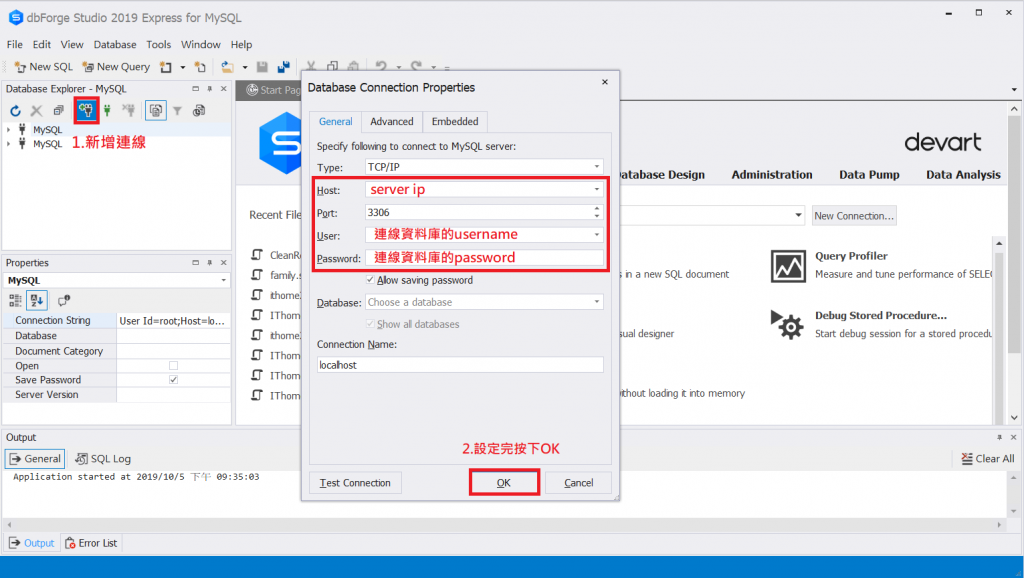
Task: Open the Error List tab
Action: (x=91, y=543)
